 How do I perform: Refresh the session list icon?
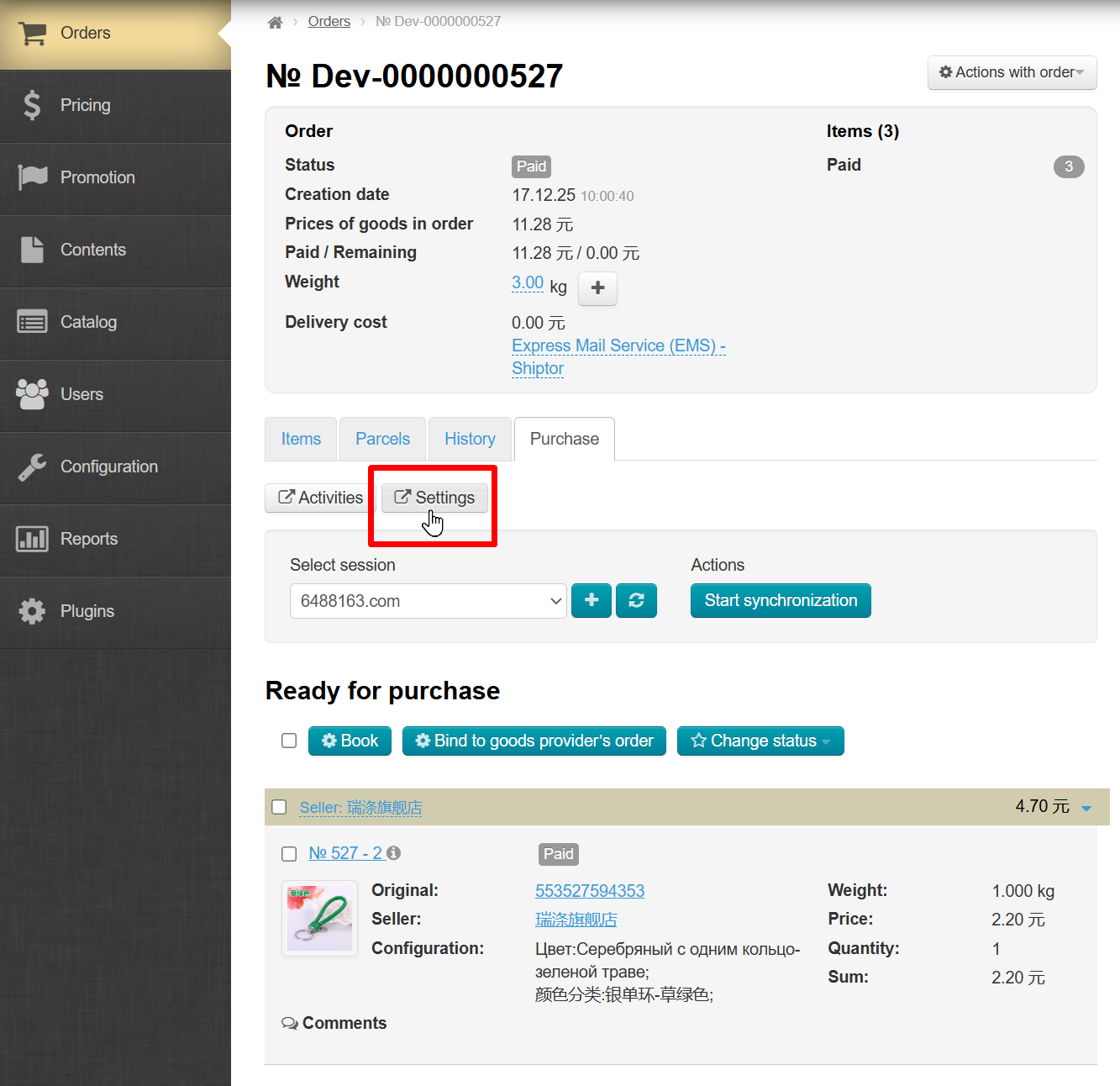tap(636, 601)
